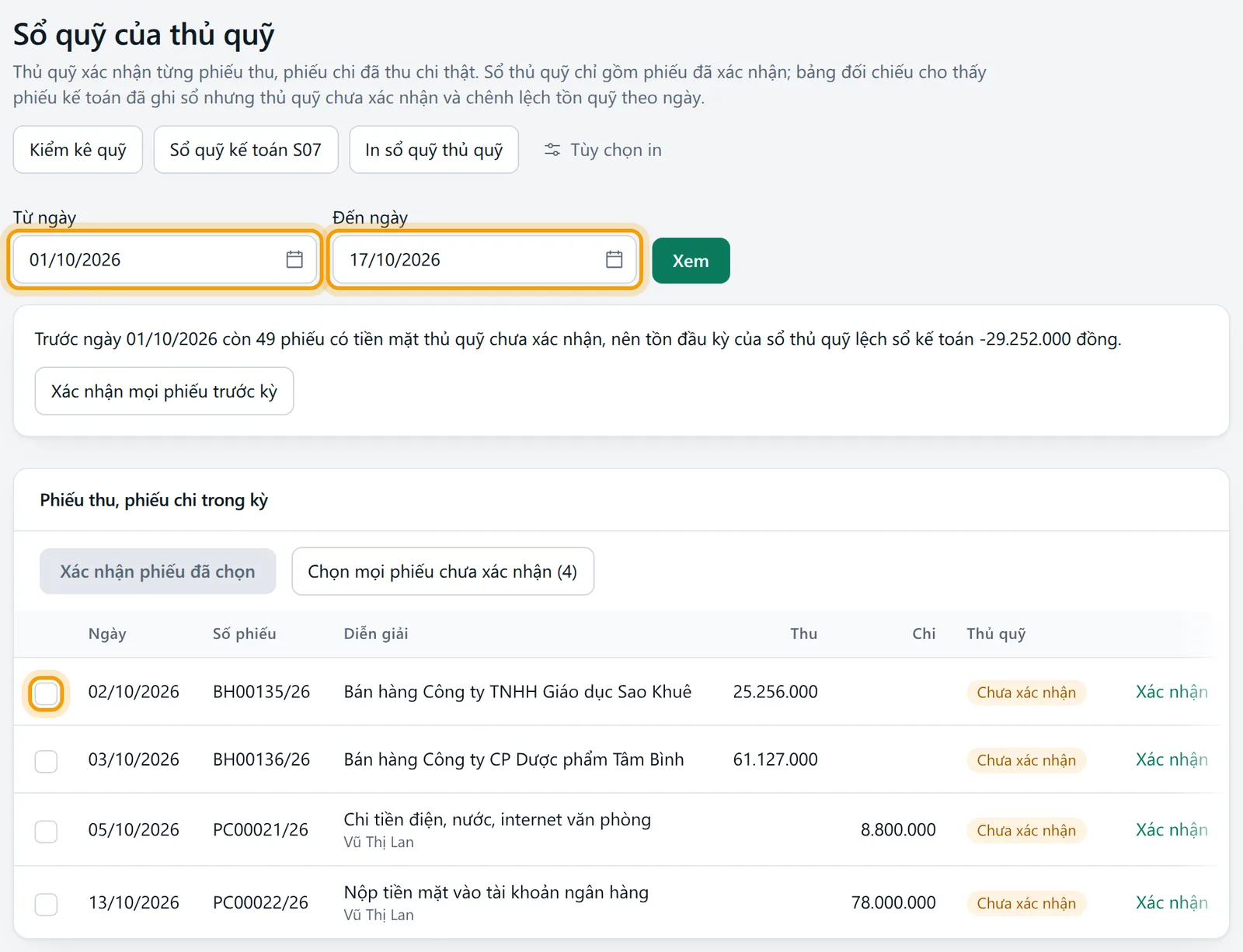Click the Số phiếu column header
The height and width of the screenshot is (952, 1243).
click(245, 634)
